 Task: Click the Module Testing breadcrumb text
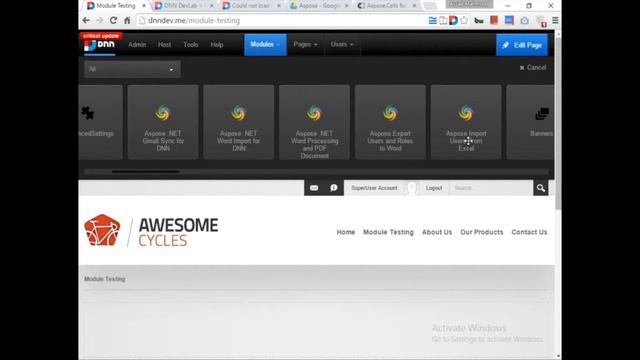point(105,279)
